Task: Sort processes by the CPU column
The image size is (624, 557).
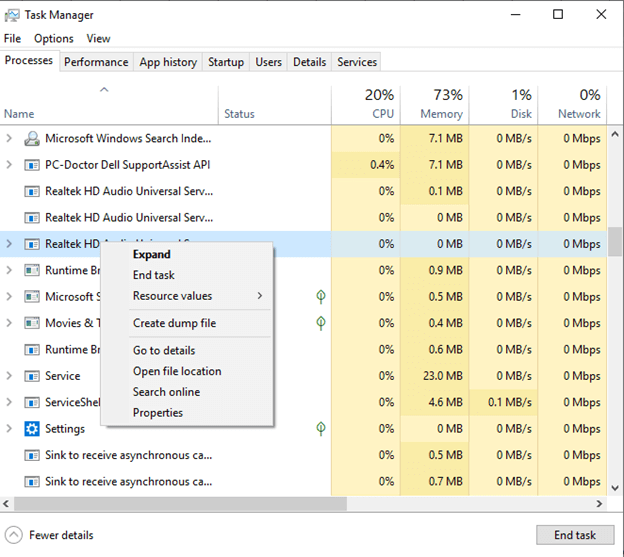Action: [366, 105]
